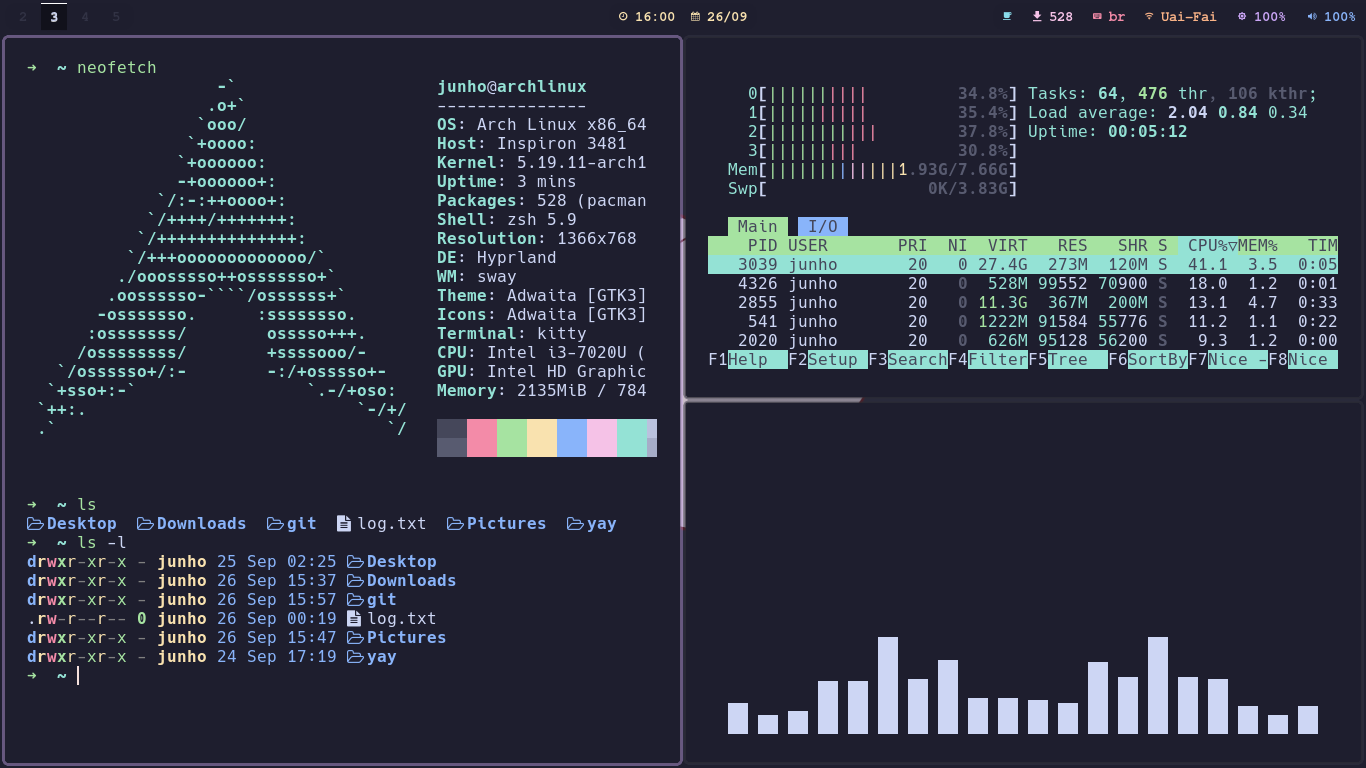1366x768 pixels.
Task: Select htop process row PID 2855
Action: [1023, 302]
